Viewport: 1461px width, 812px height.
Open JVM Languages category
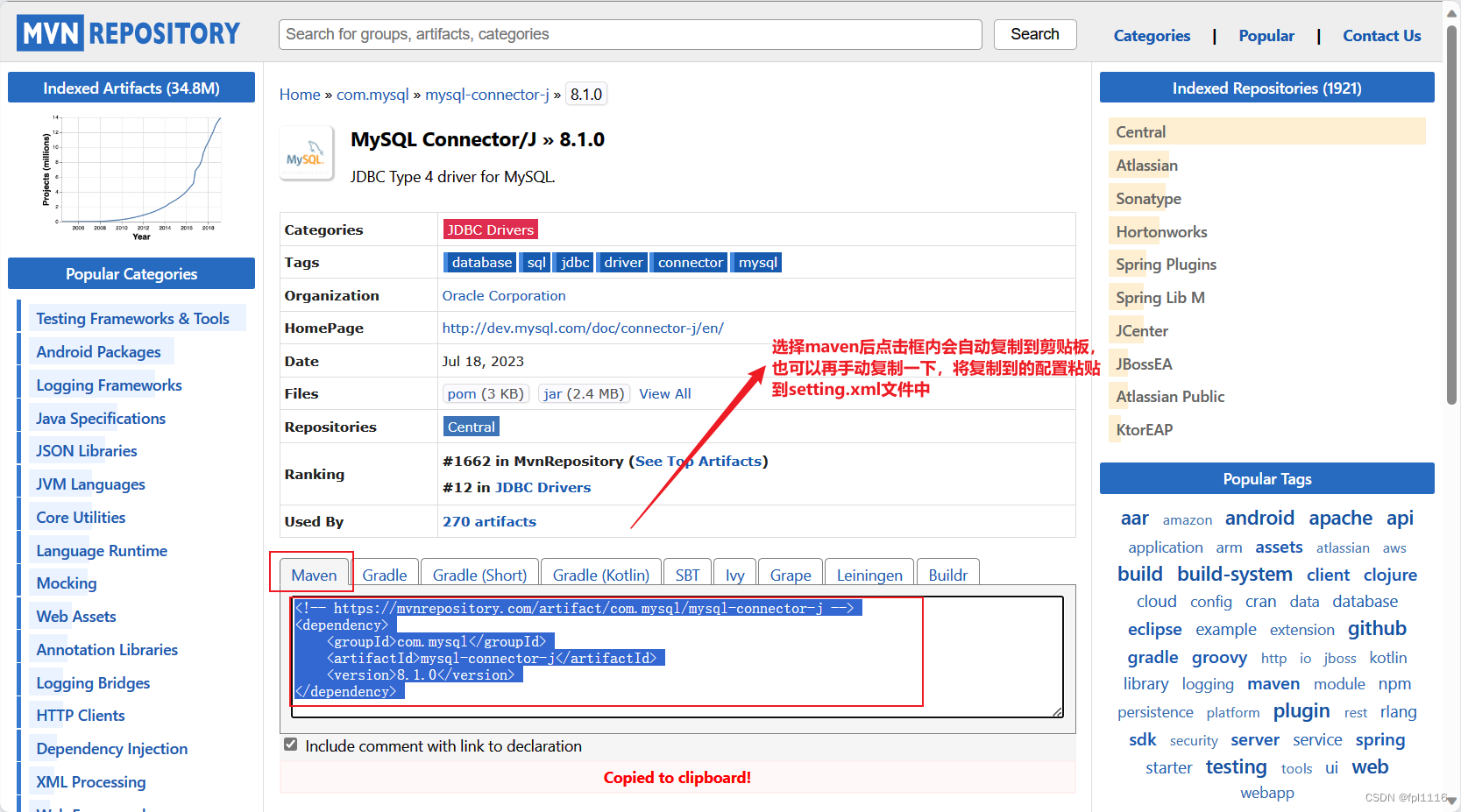(90, 484)
